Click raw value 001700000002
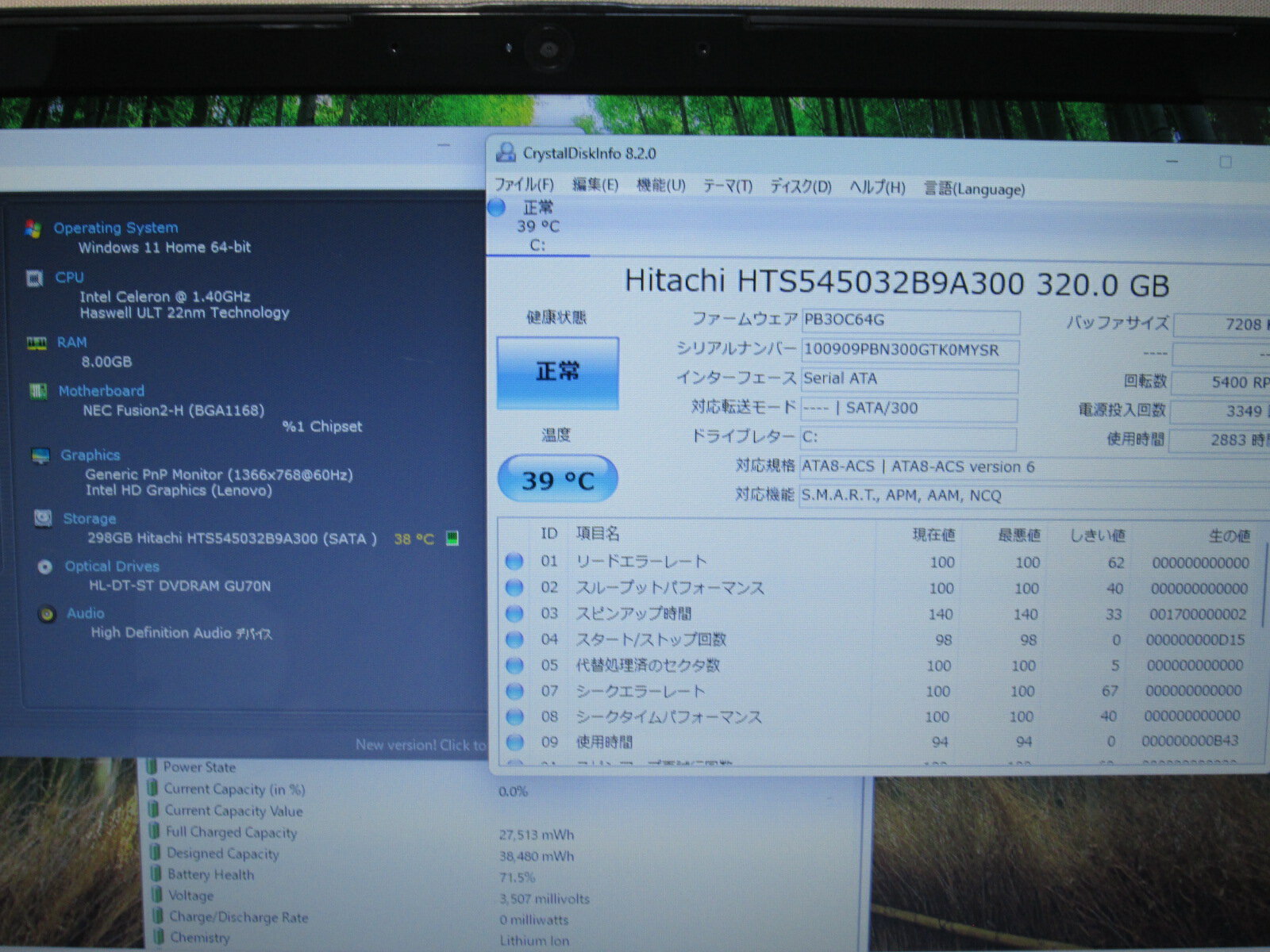This screenshot has height=952, width=1270. point(1198,614)
